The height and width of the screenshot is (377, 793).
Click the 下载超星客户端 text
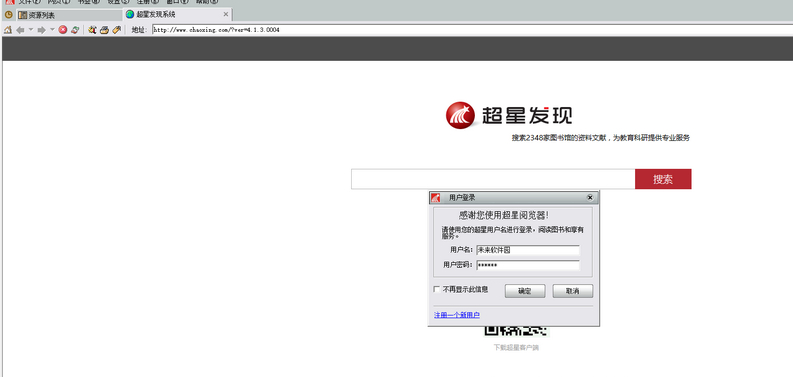[x=516, y=348]
